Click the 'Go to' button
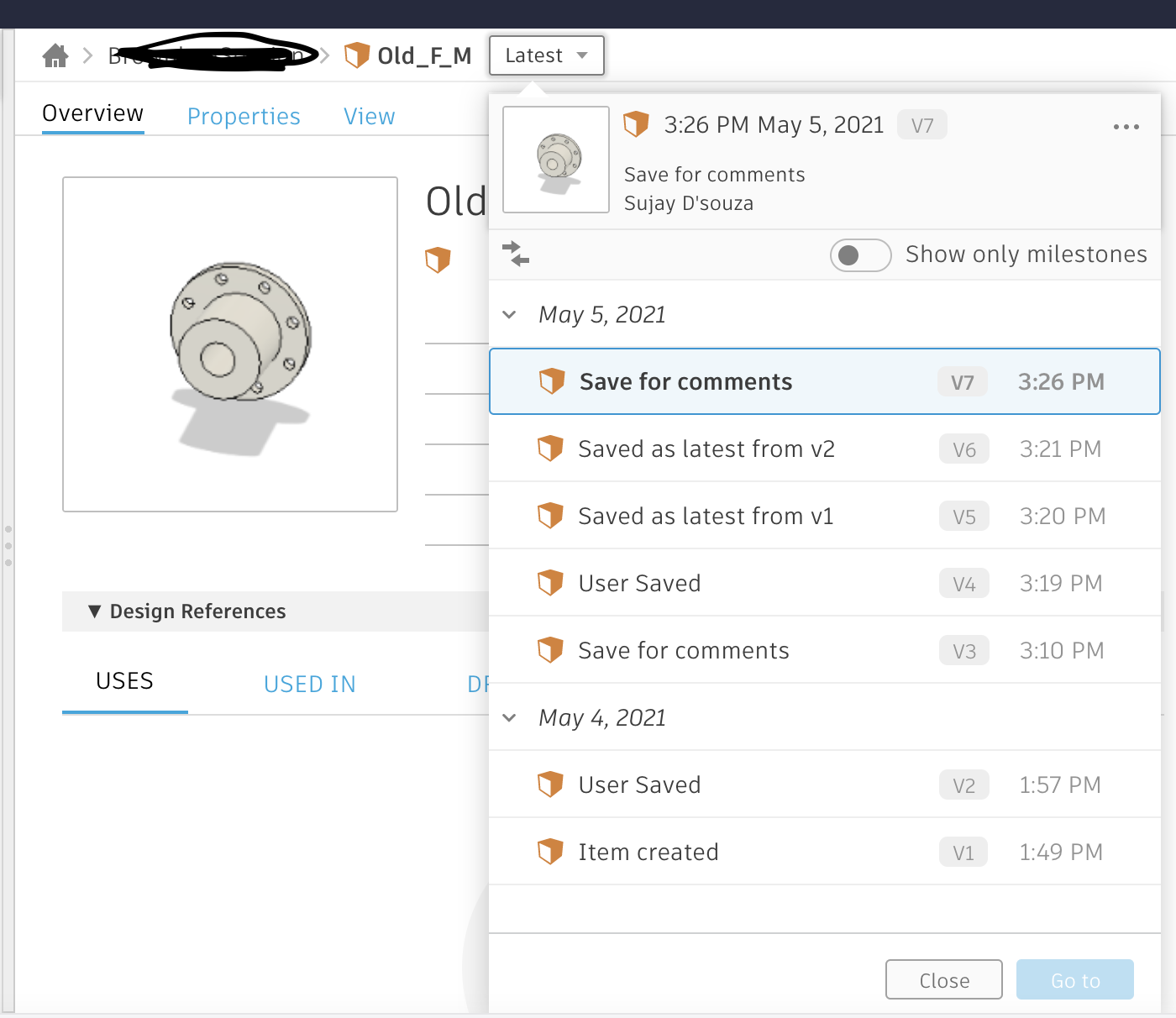Viewport: 1176px width, 1018px height. tap(1074, 979)
